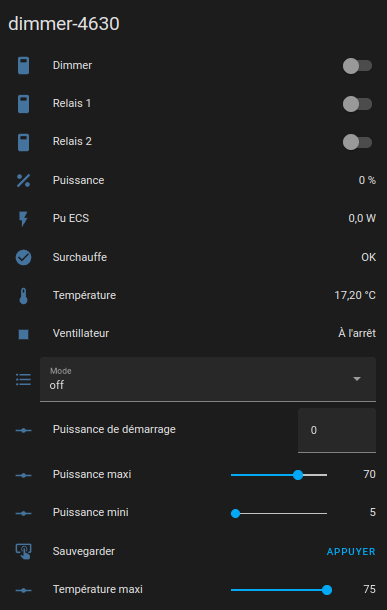Click the Mode list icon
The width and height of the screenshot is (387, 610).
click(x=23, y=379)
